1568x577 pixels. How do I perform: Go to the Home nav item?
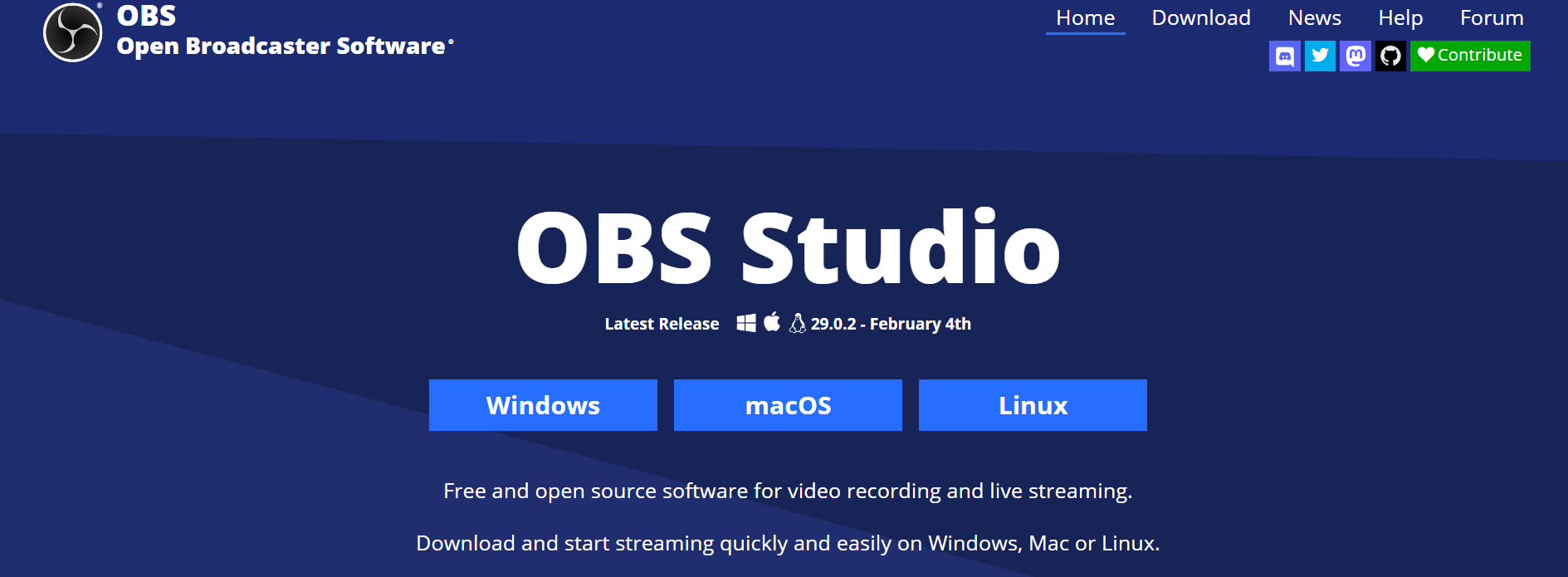(1085, 17)
